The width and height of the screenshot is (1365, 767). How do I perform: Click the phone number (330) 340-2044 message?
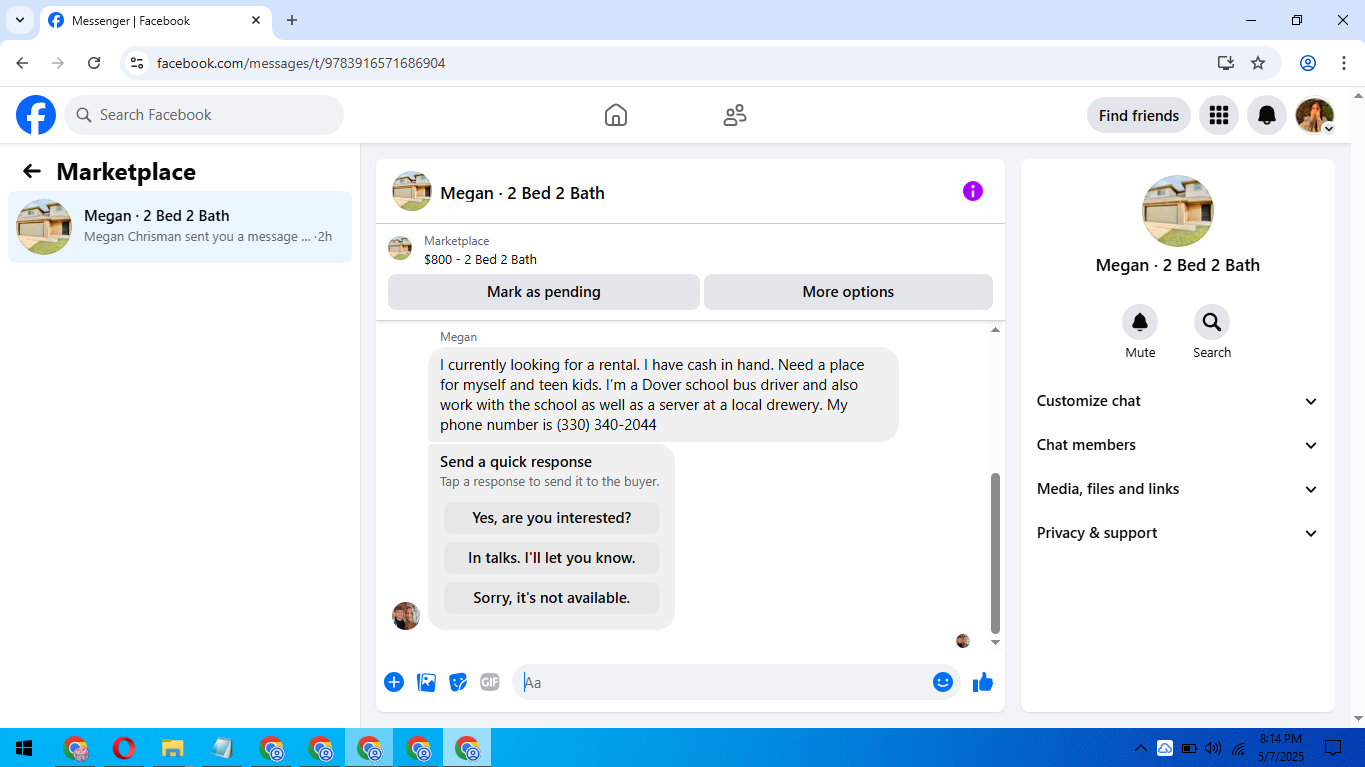[606, 425]
